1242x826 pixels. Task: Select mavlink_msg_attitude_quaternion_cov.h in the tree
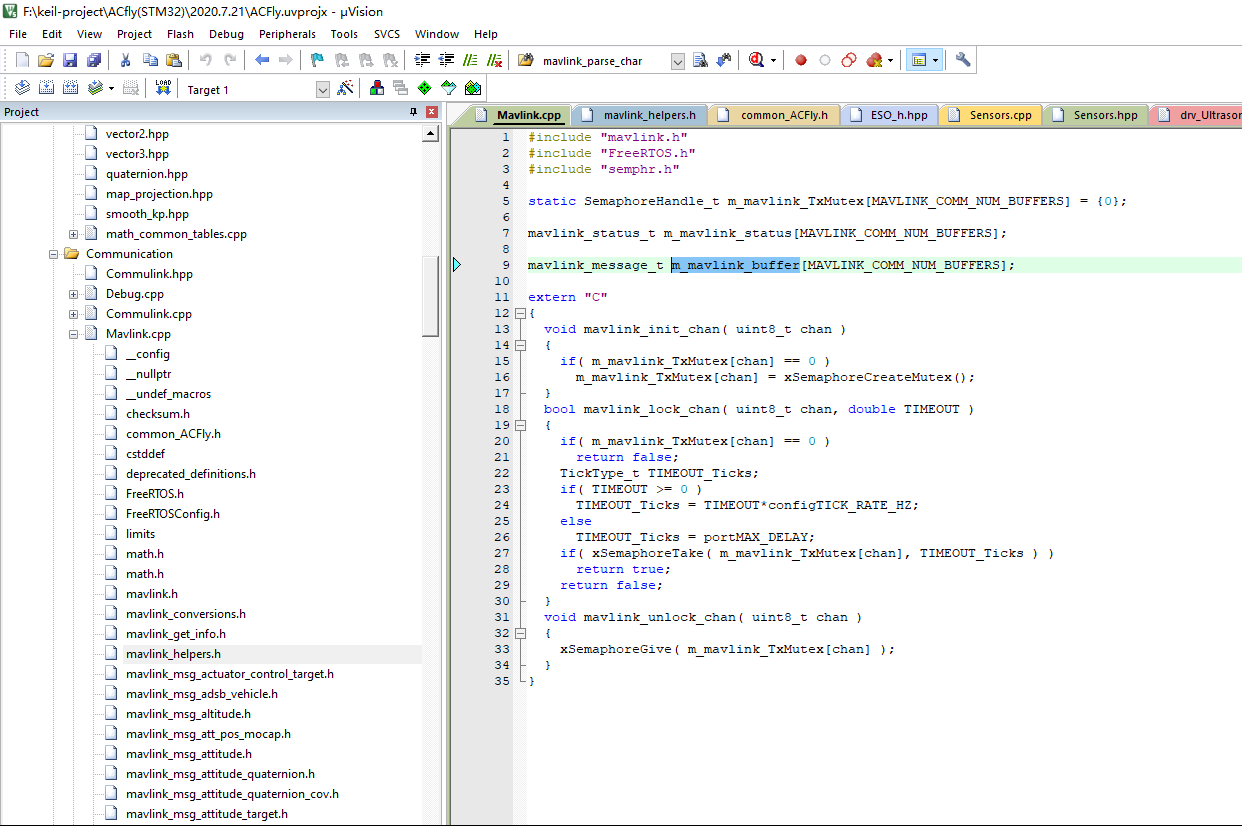click(x=232, y=794)
